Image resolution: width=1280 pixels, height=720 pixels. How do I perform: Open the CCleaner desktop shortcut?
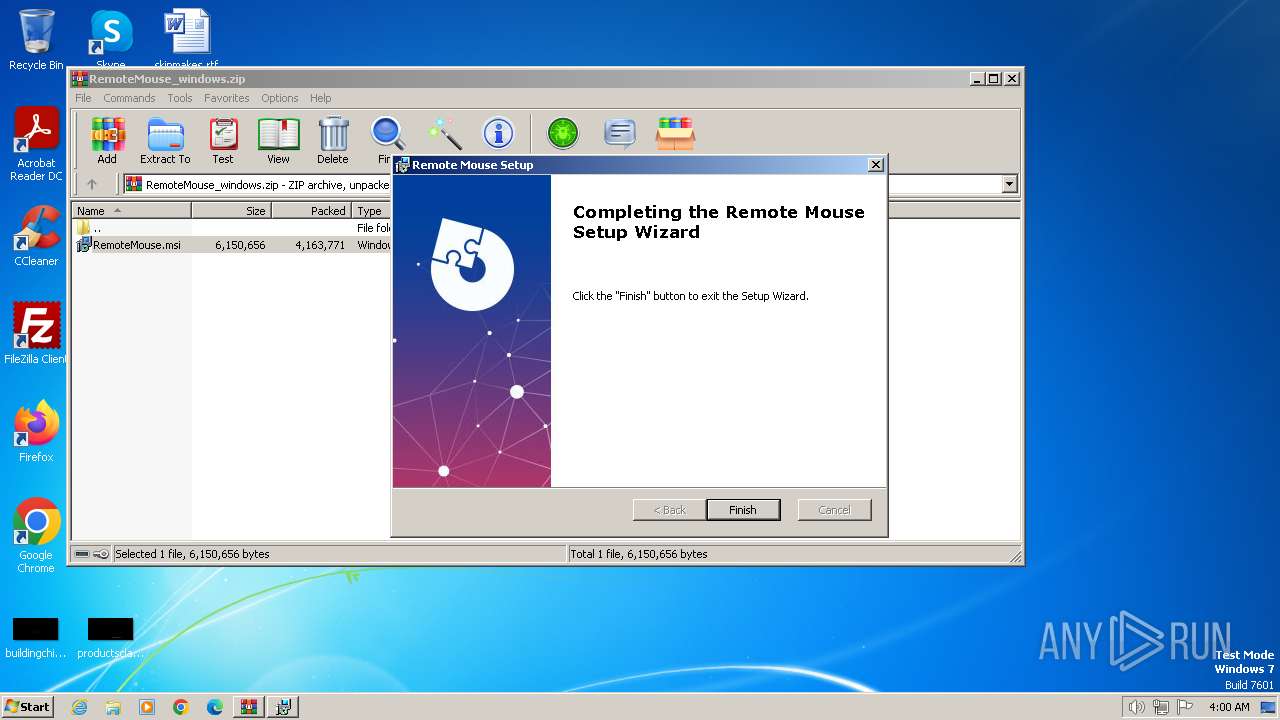[36, 236]
